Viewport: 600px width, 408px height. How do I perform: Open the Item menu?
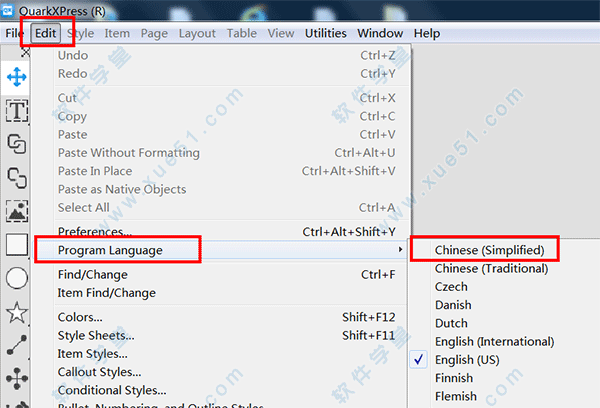117,34
